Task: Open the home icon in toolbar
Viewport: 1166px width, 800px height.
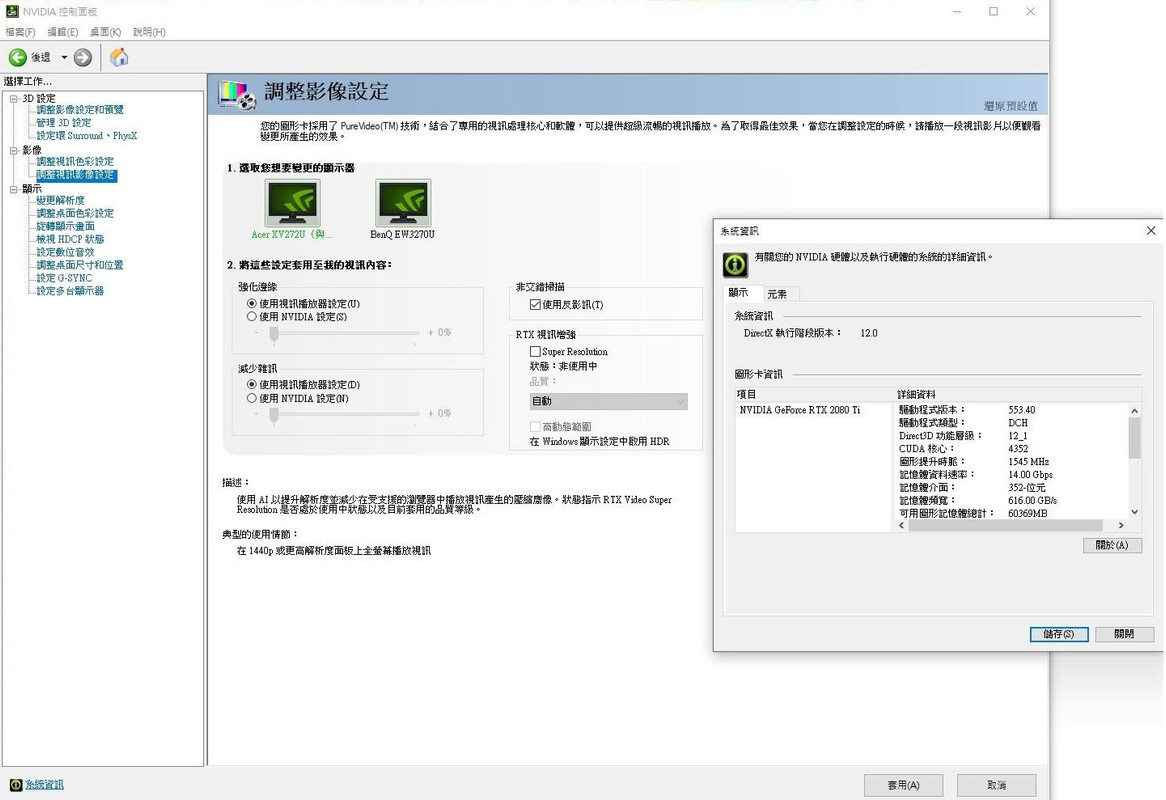Action: 119,57
